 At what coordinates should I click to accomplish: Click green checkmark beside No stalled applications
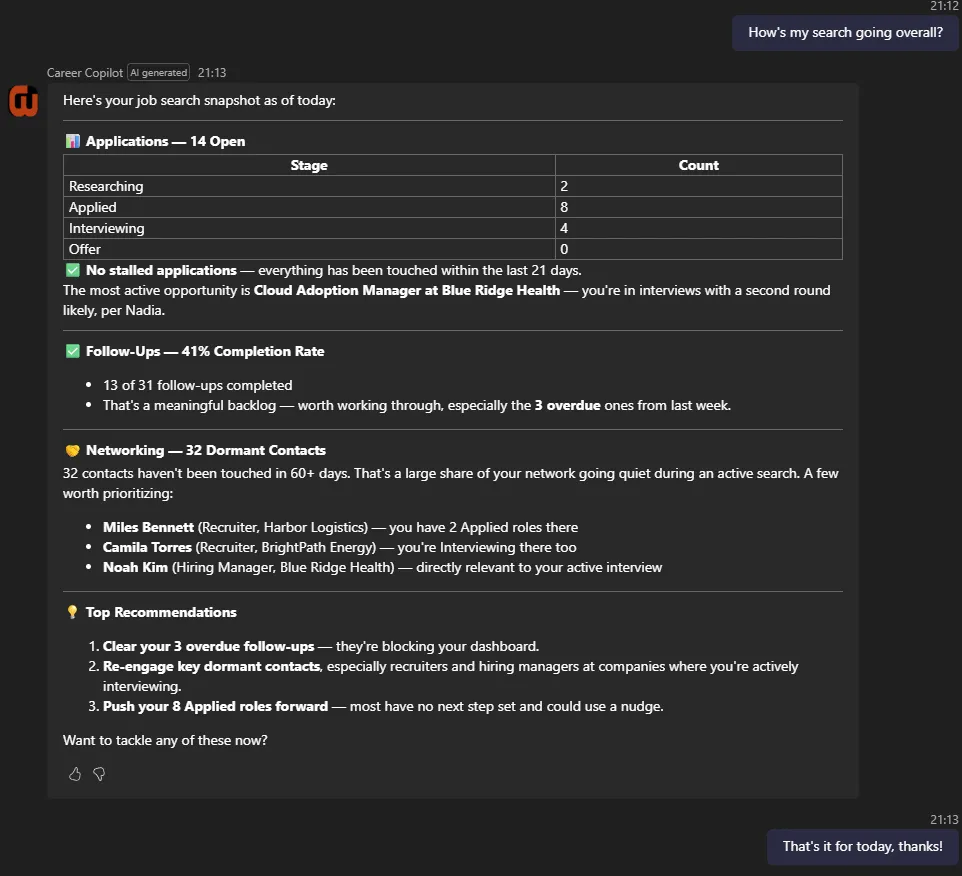coord(72,270)
